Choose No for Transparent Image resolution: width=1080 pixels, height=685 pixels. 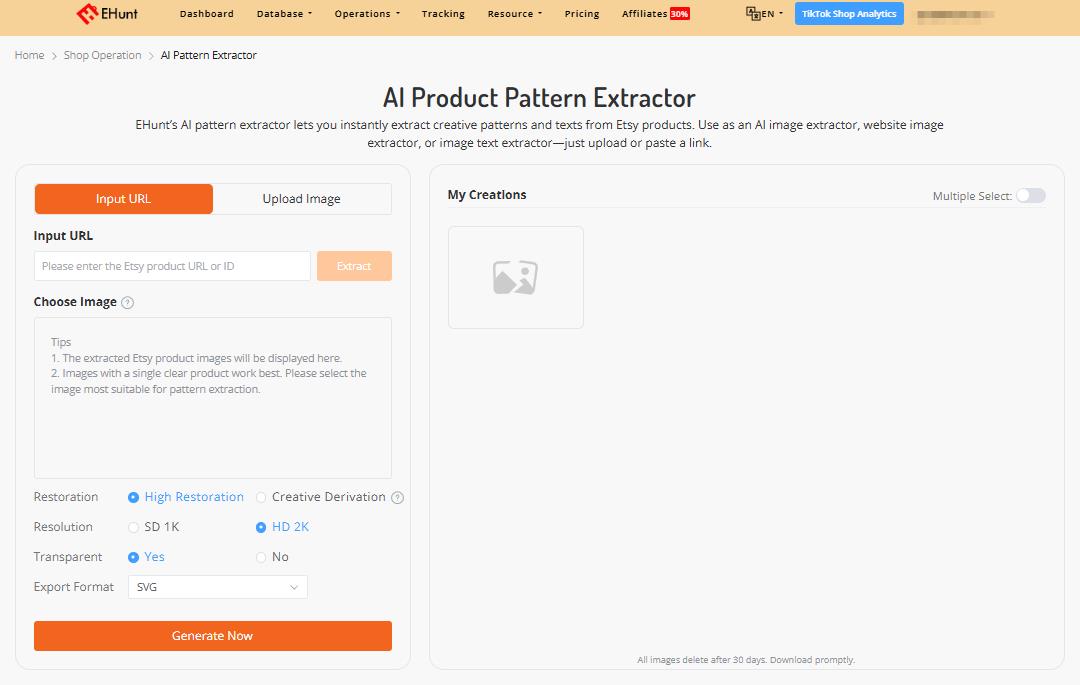pyautogui.click(x=261, y=557)
